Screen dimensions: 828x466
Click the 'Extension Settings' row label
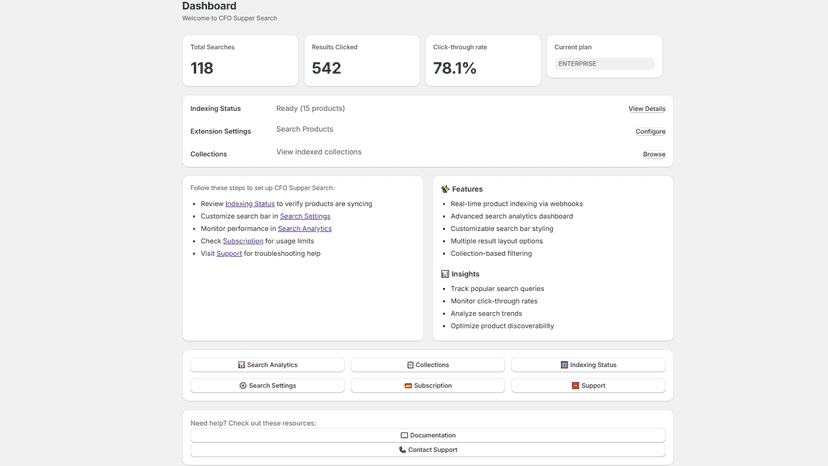point(221,132)
